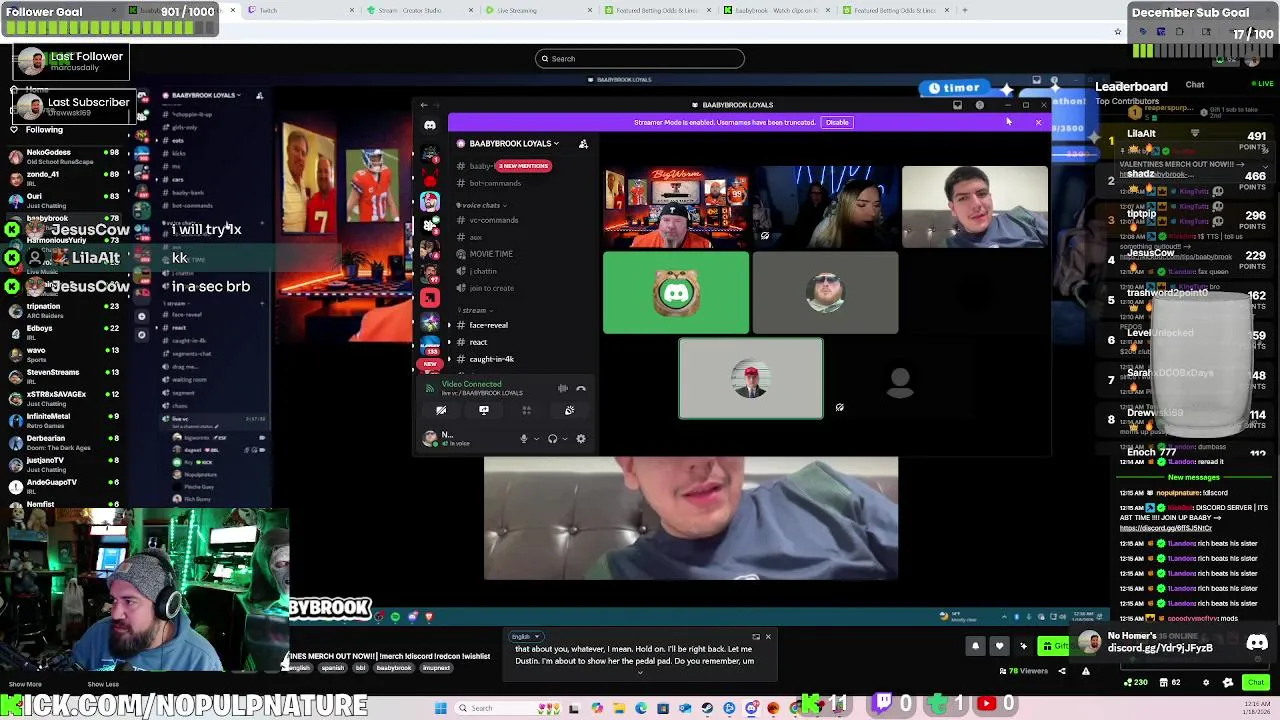Disable Streamer Mode using the Disable button
The height and width of the screenshot is (720, 1280).
837,123
